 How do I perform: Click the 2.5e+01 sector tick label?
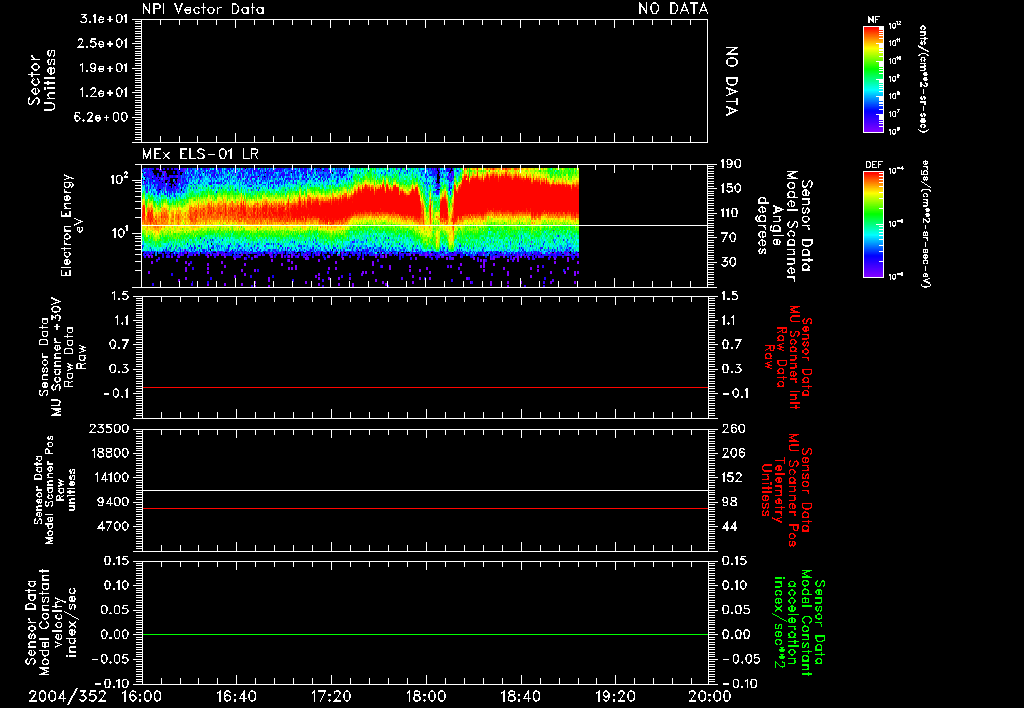coord(104,43)
